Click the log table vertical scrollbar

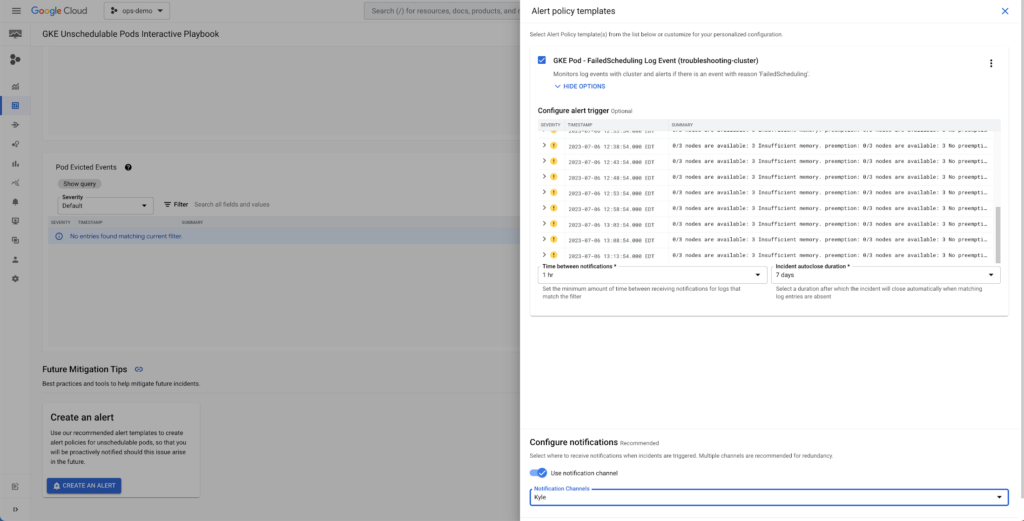(997, 235)
